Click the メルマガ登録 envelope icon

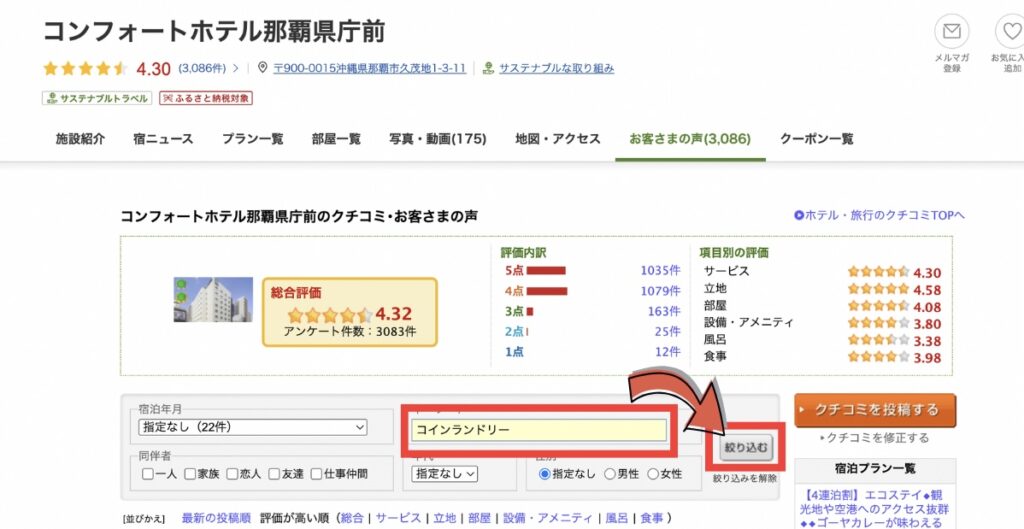(951, 31)
